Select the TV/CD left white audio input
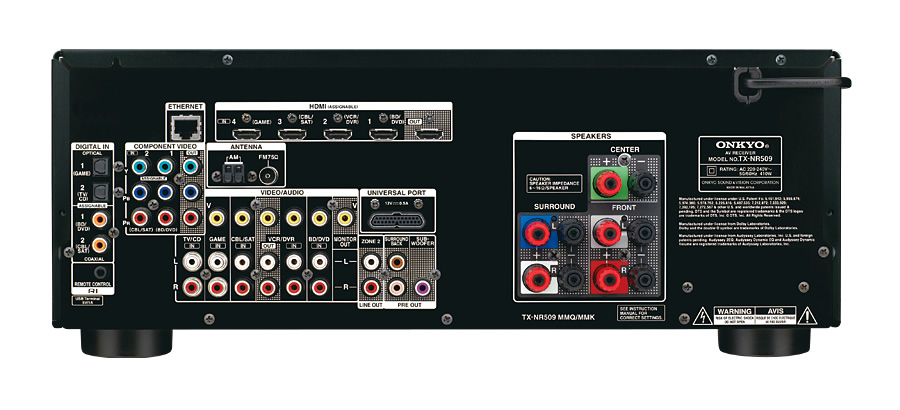This screenshot has width=900, height=410. 190,261
